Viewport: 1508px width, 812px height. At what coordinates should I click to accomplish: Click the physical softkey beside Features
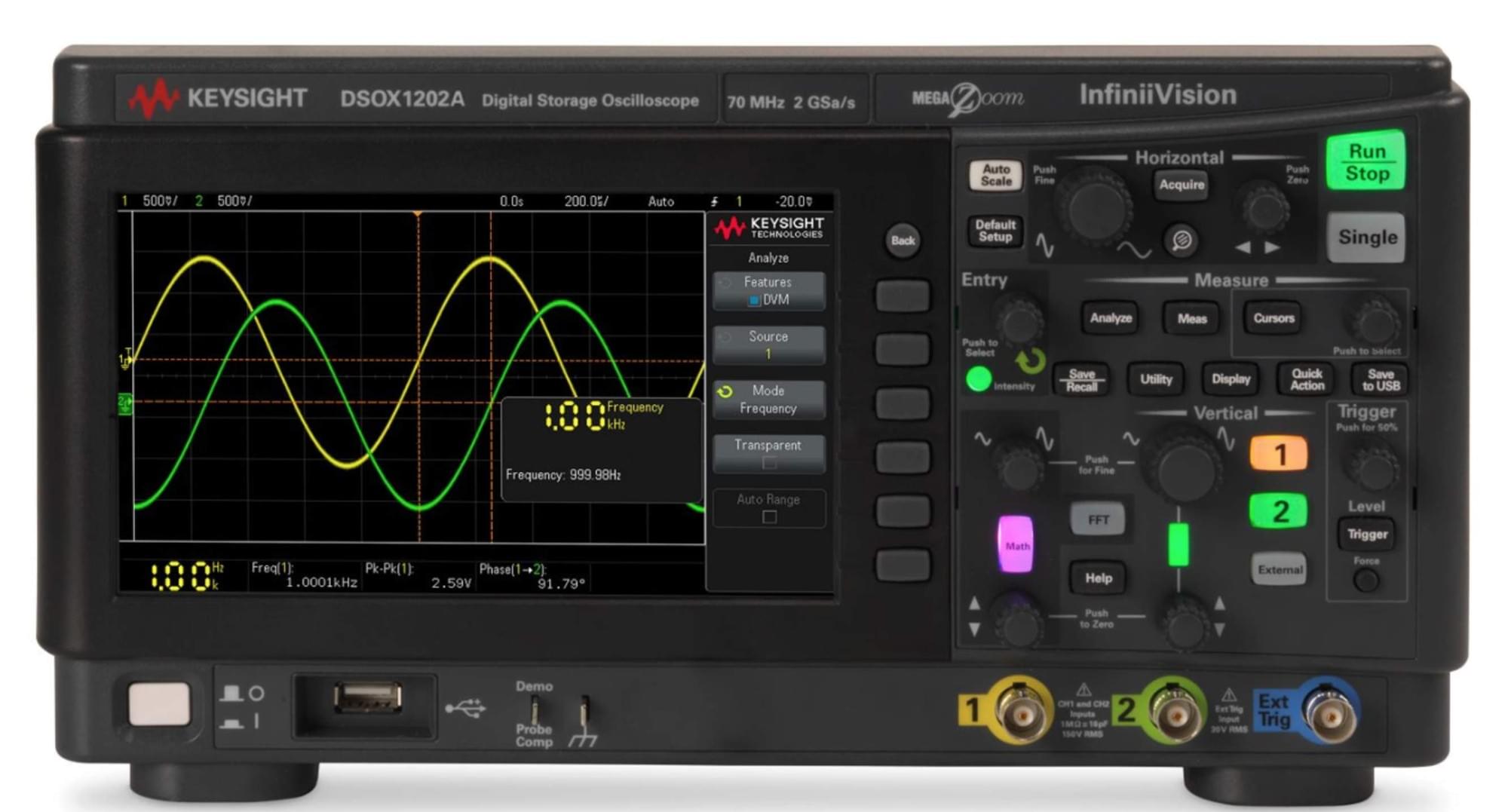click(903, 296)
